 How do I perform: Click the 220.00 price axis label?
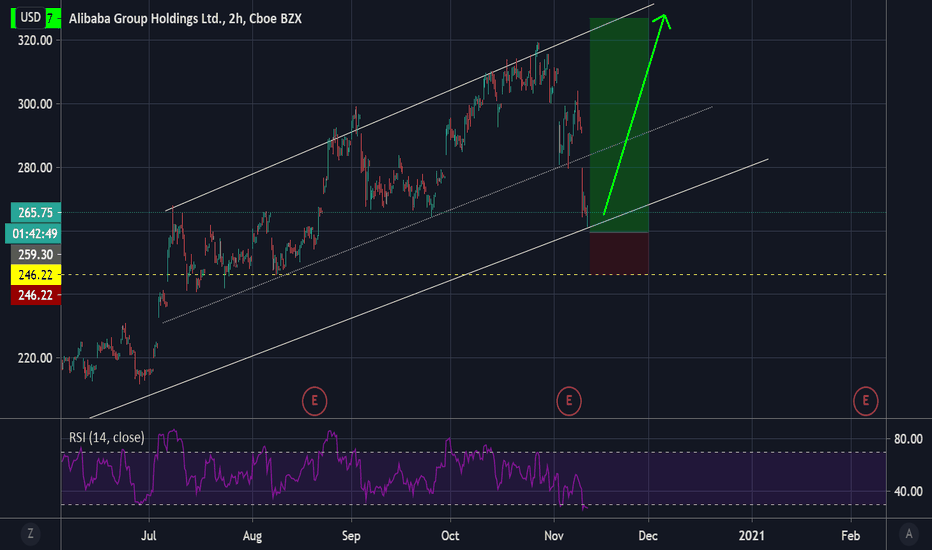coord(35,358)
